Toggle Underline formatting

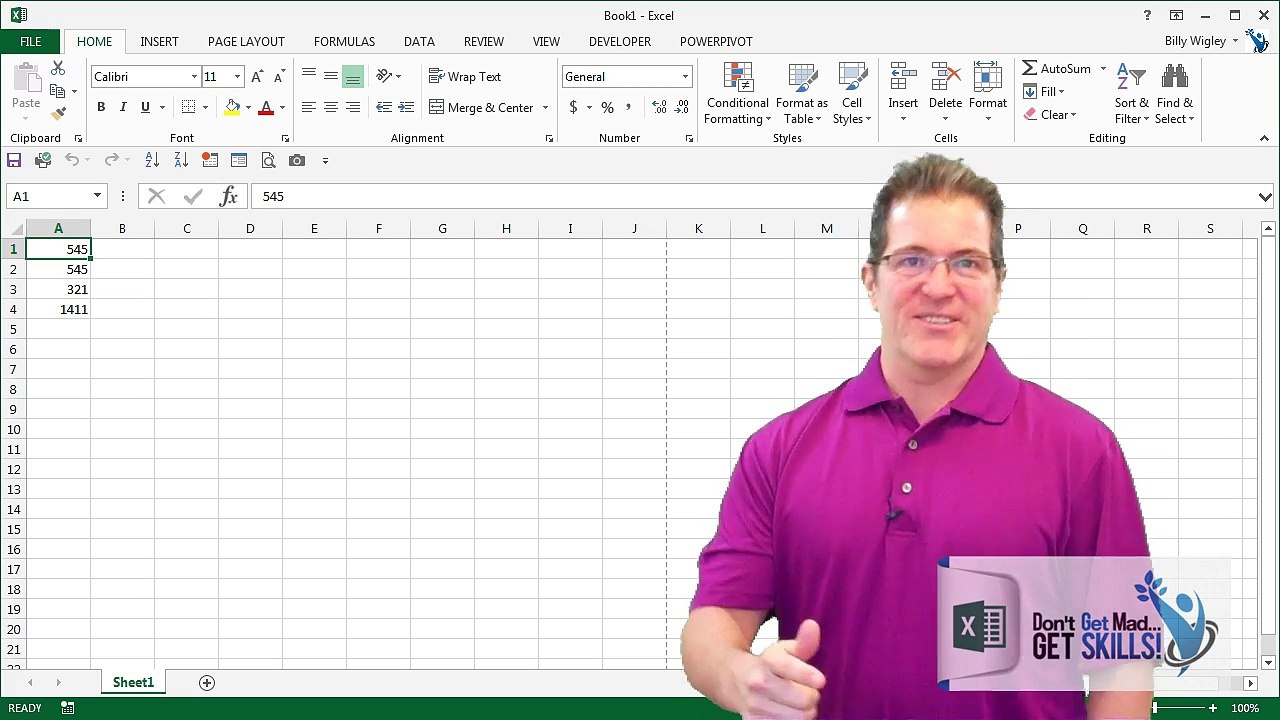(145, 107)
